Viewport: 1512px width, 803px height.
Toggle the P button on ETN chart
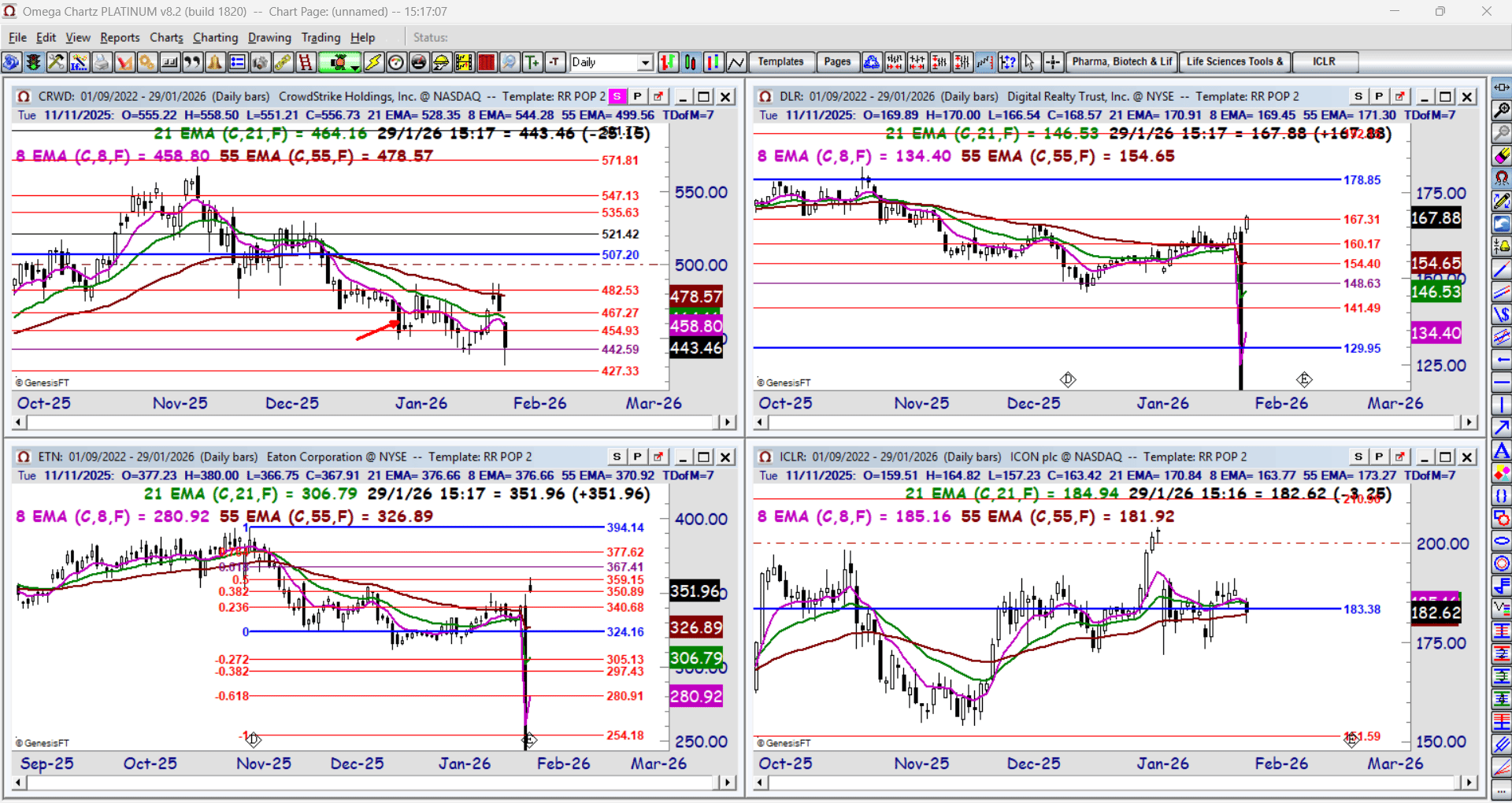637,457
